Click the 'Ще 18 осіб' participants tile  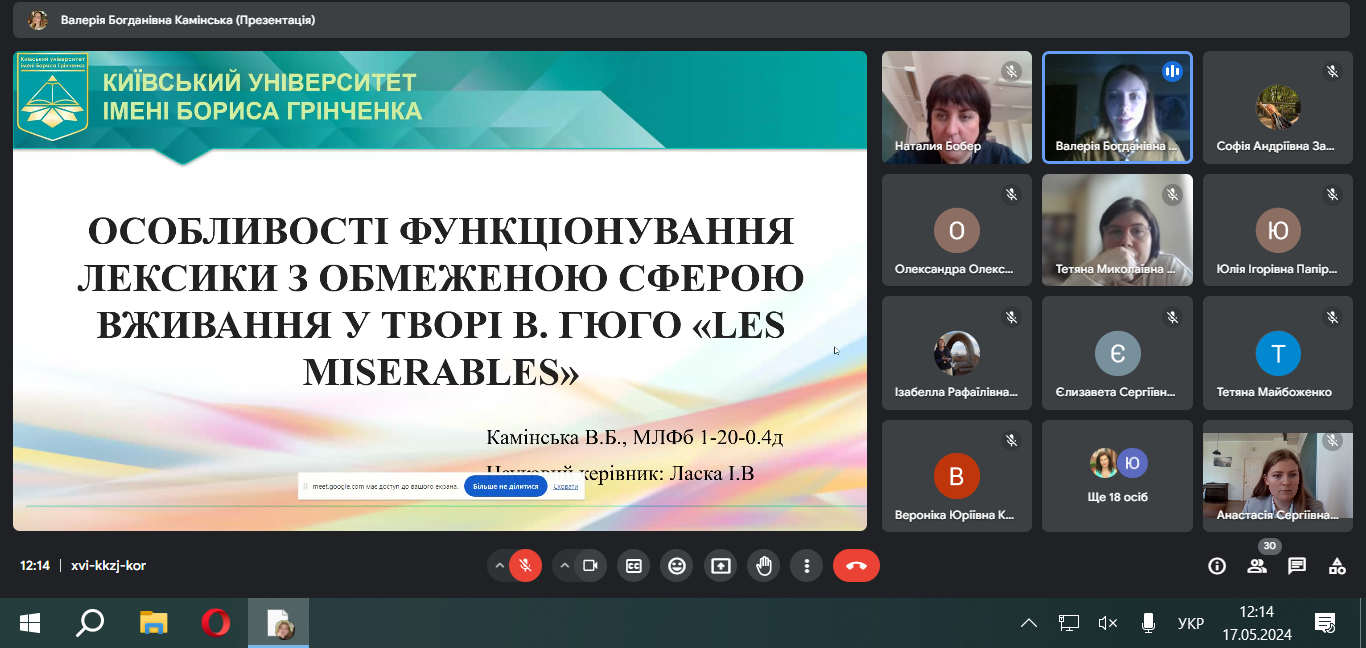(1117, 475)
